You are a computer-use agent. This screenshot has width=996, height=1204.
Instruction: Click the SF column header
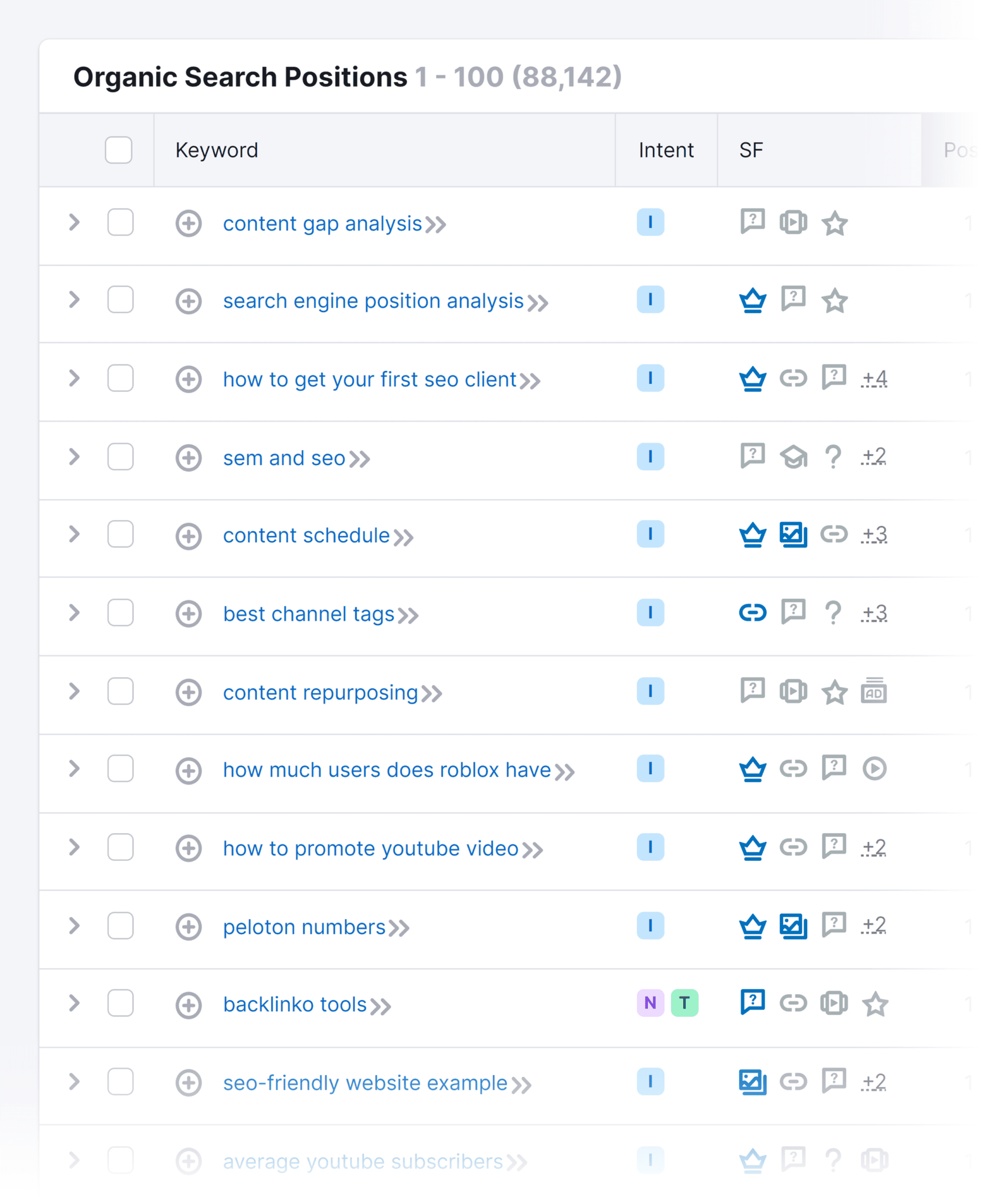pos(751,150)
